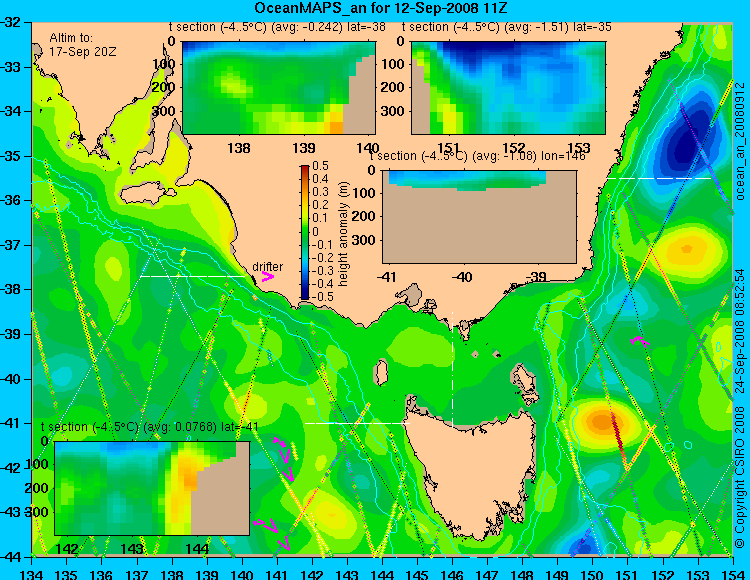The image size is (750, 580).
Task: Click the '154' longitude label on bottom axis
Action: [732, 574]
